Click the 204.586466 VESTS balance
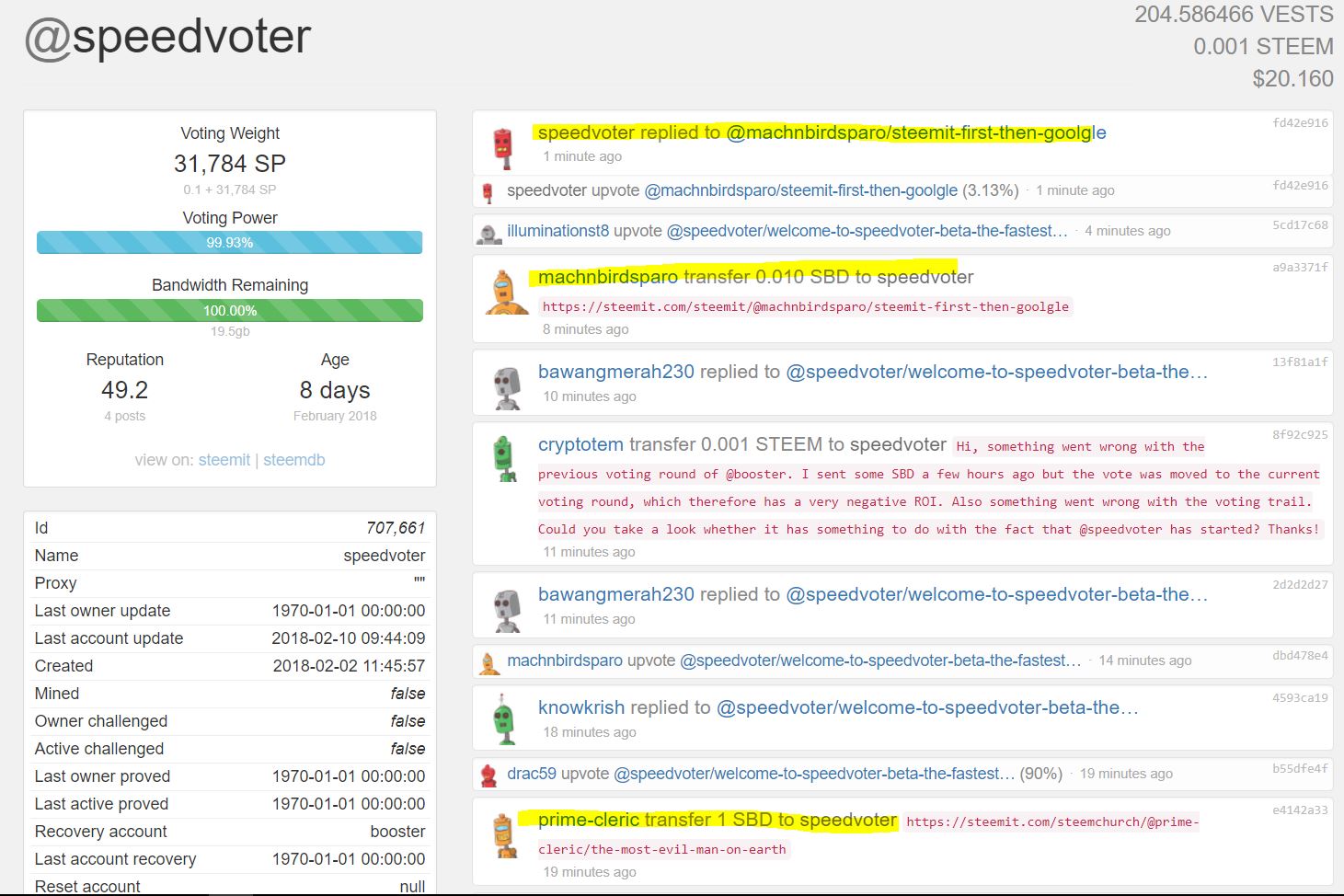 pyautogui.click(x=1234, y=15)
